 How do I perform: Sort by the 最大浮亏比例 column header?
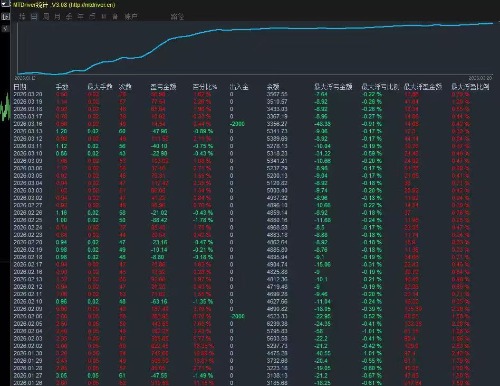(x=380, y=87)
